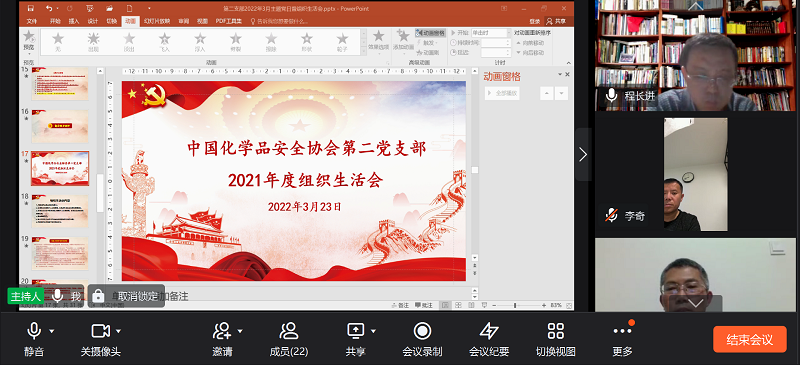
Task: Switch to the 幻灯片放映 ribbon tab
Action: point(157,21)
